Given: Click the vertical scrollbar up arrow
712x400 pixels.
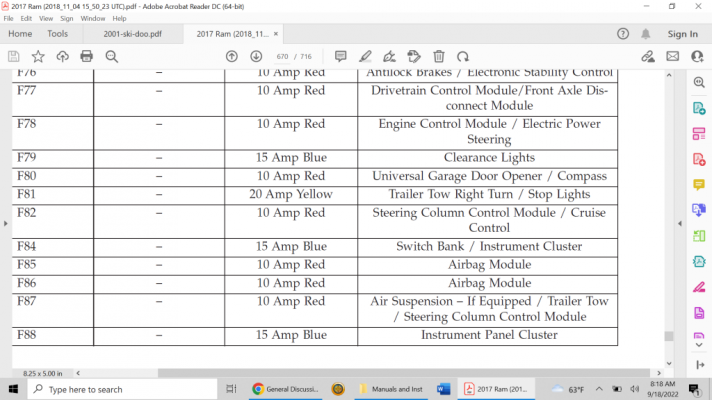Looking at the screenshot, I should click(x=669, y=75).
